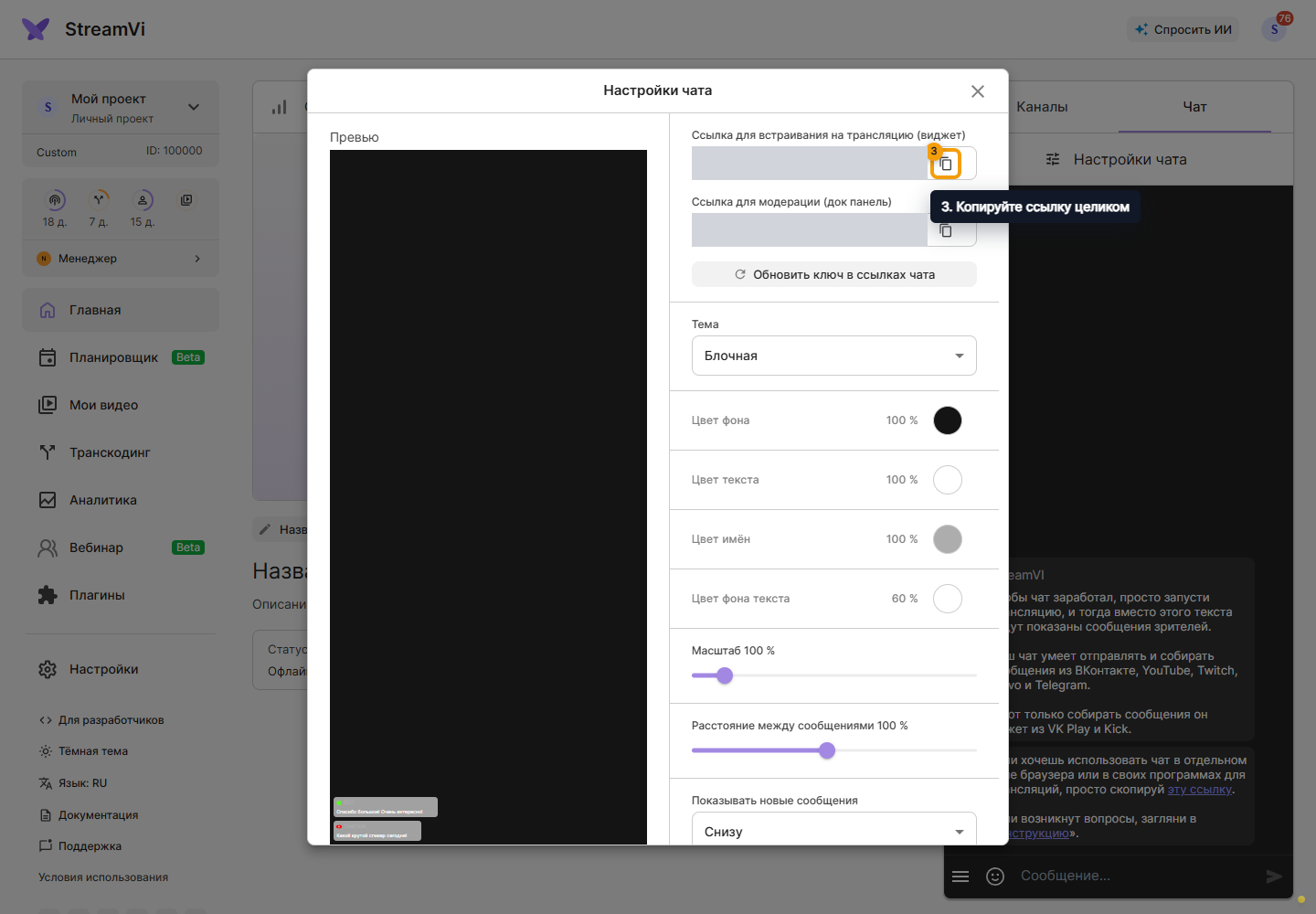Click the 15 д. webinar plan icon

[143, 200]
